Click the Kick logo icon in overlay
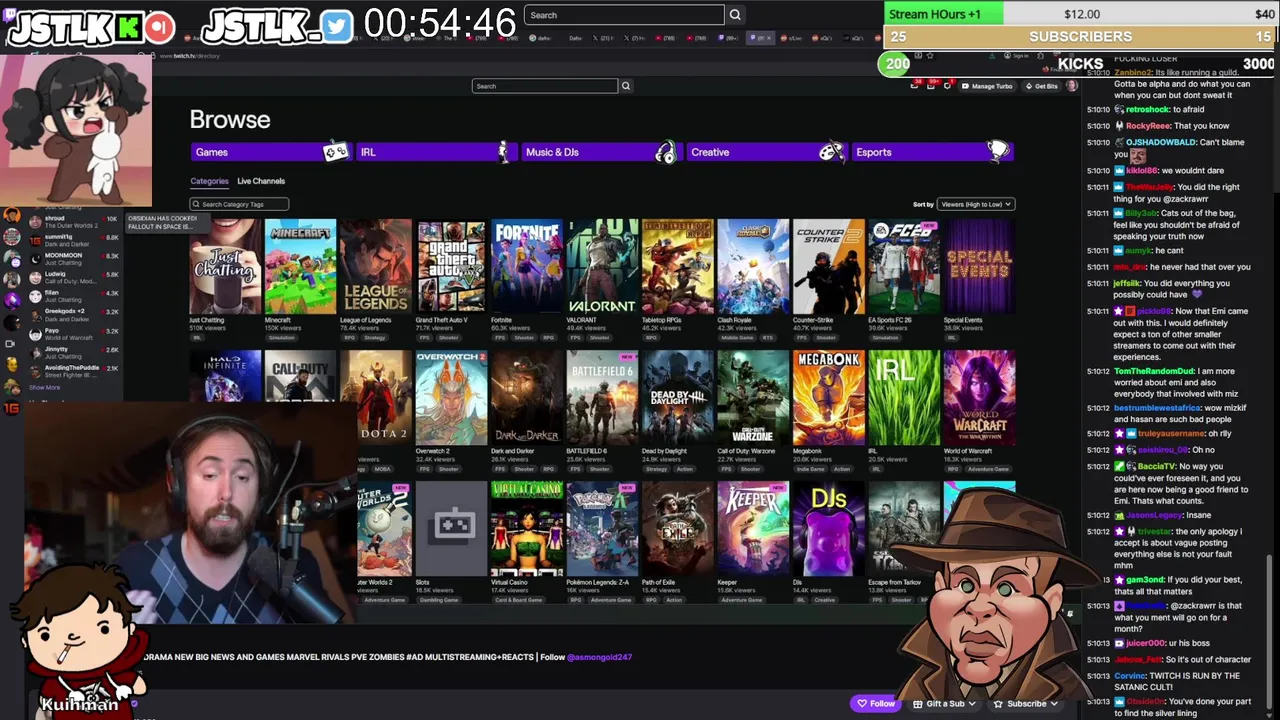Image resolution: width=1280 pixels, height=720 pixels. click(129, 28)
